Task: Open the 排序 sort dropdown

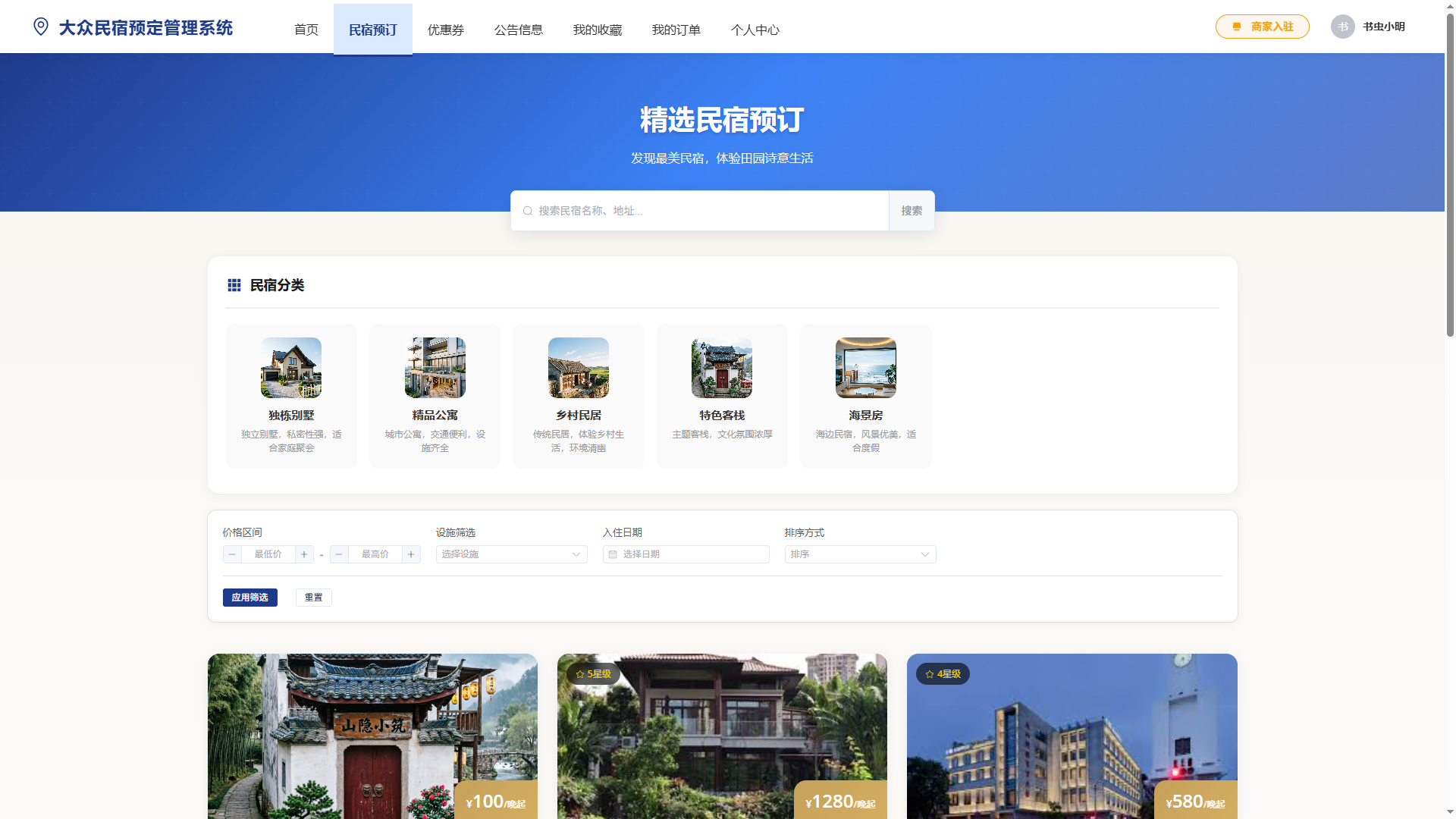Action: click(x=861, y=554)
